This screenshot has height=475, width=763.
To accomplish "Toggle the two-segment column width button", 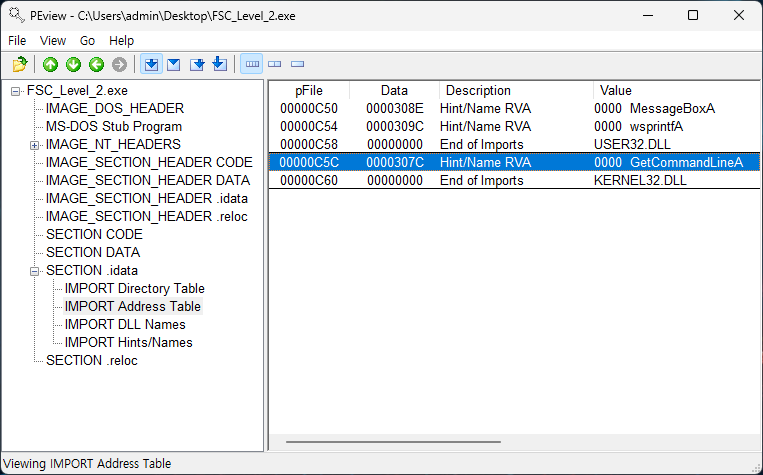I will pos(275,65).
